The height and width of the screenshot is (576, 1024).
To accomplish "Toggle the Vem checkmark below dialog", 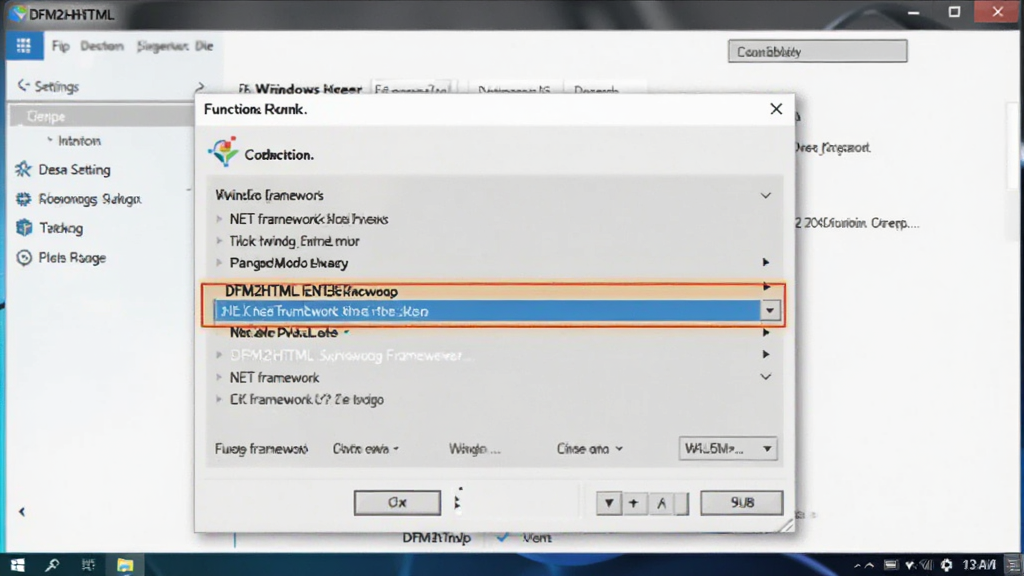I will coord(503,537).
